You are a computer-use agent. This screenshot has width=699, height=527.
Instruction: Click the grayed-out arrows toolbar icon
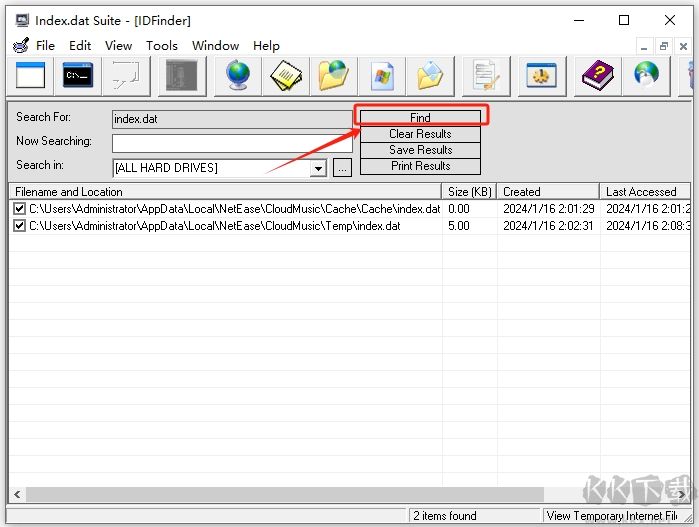126,75
